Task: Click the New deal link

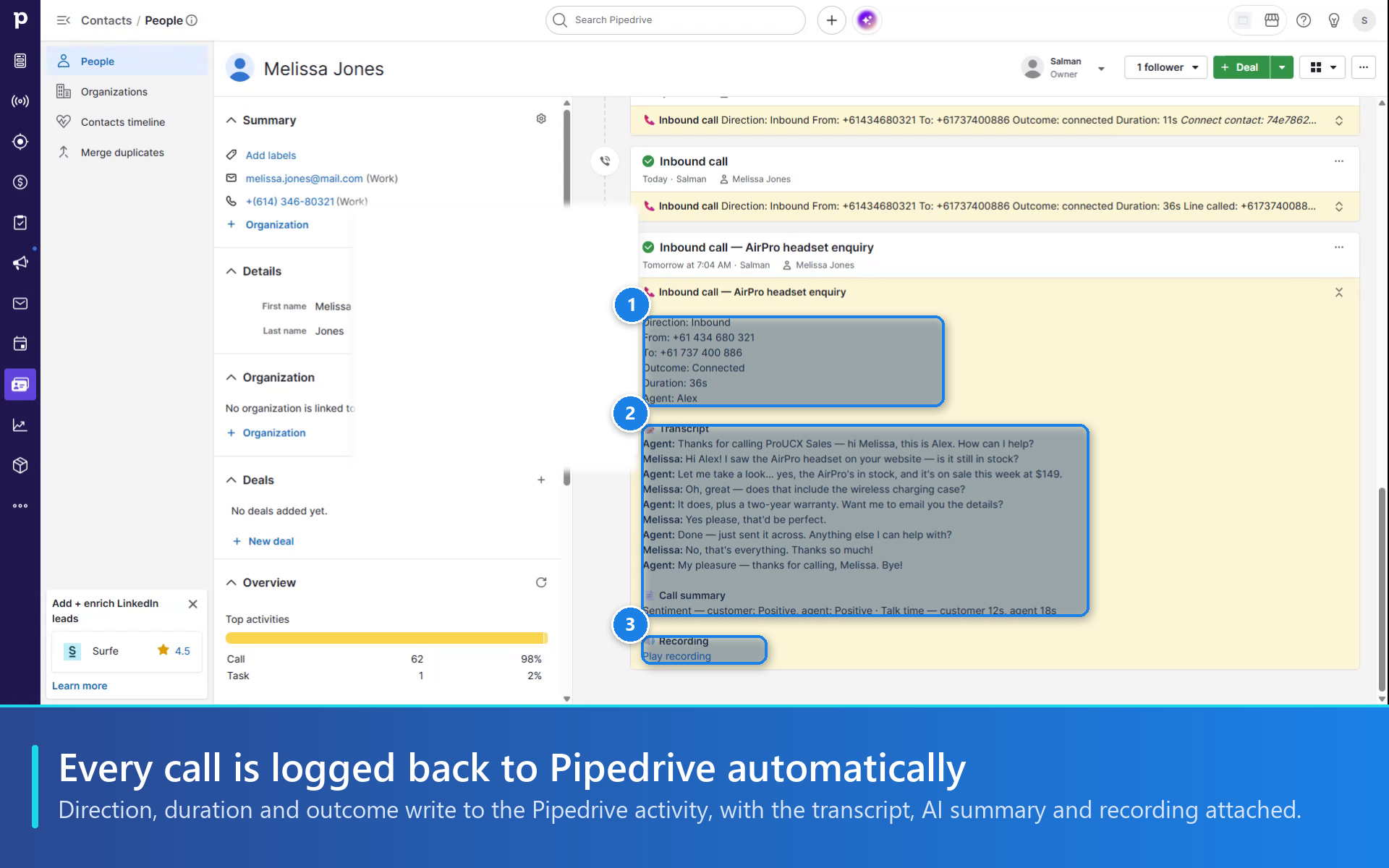Action: [263, 541]
